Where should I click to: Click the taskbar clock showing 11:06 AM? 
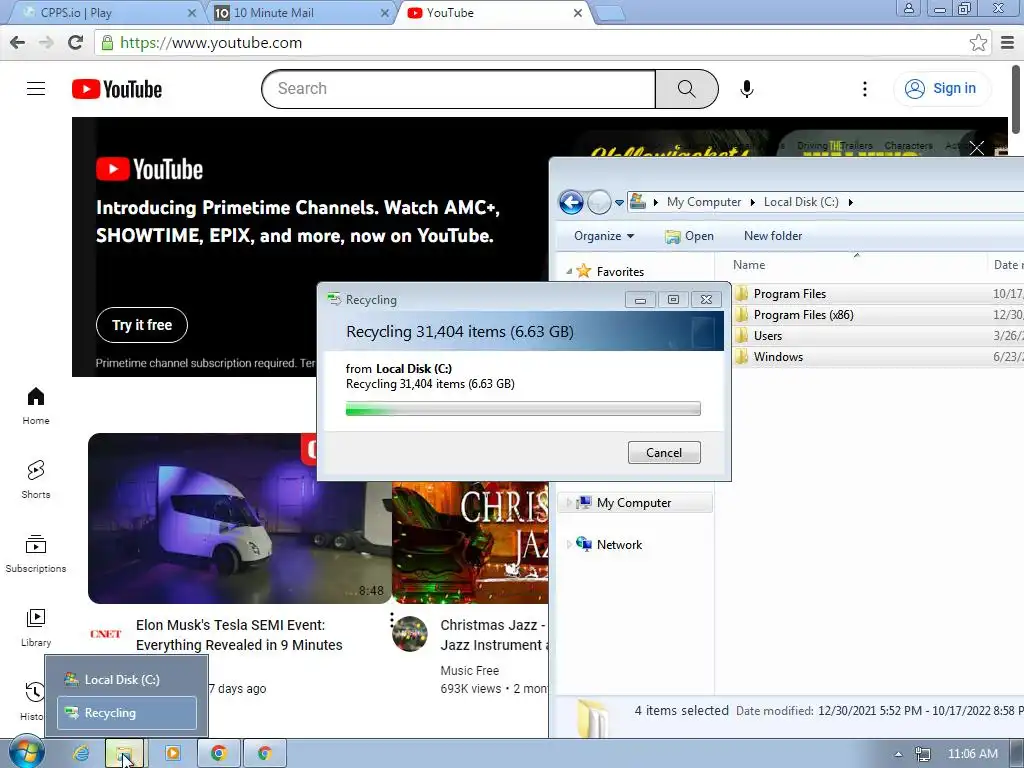click(972, 754)
